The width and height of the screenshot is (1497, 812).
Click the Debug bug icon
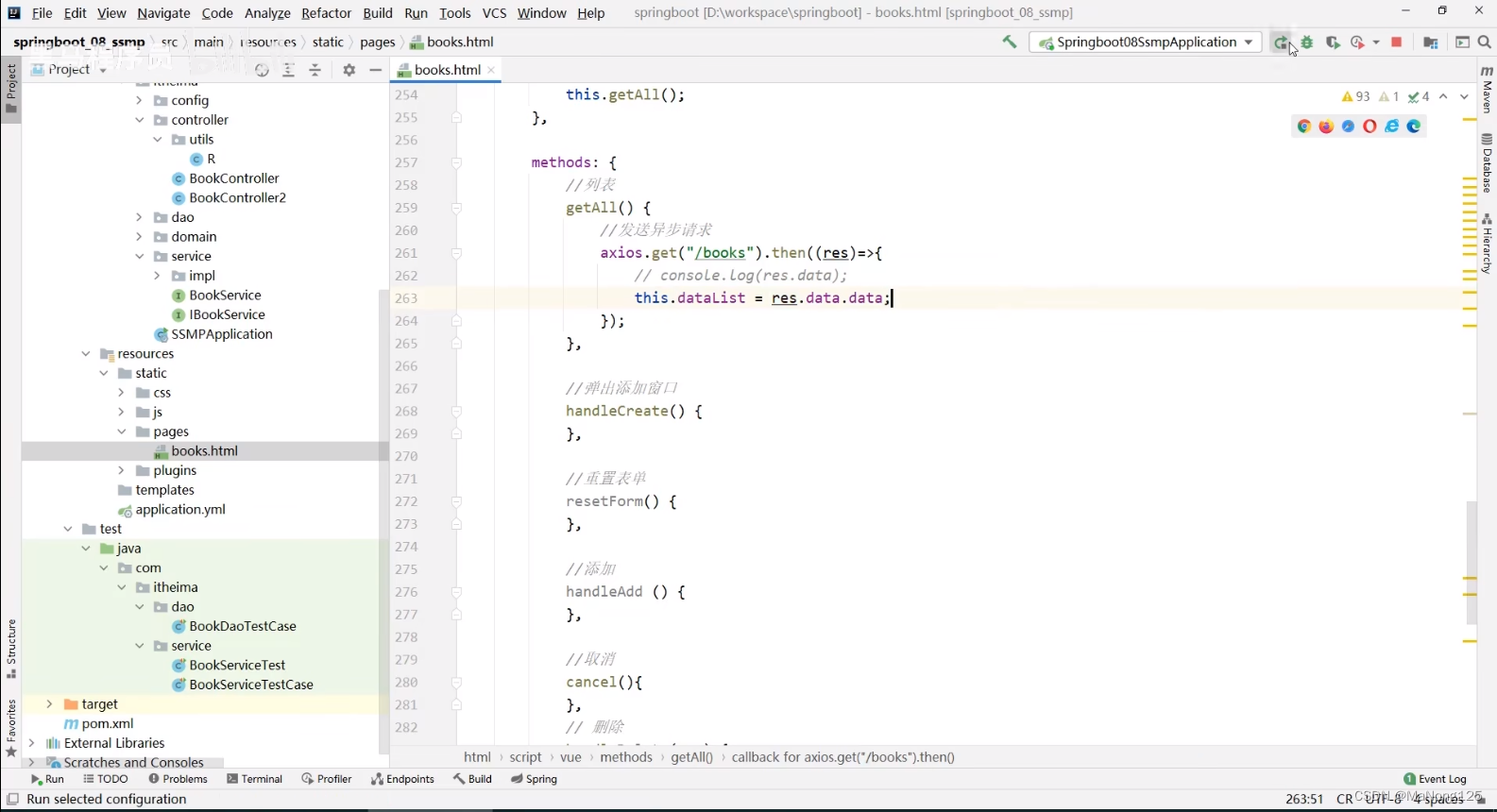click(x=1307, y=42)
